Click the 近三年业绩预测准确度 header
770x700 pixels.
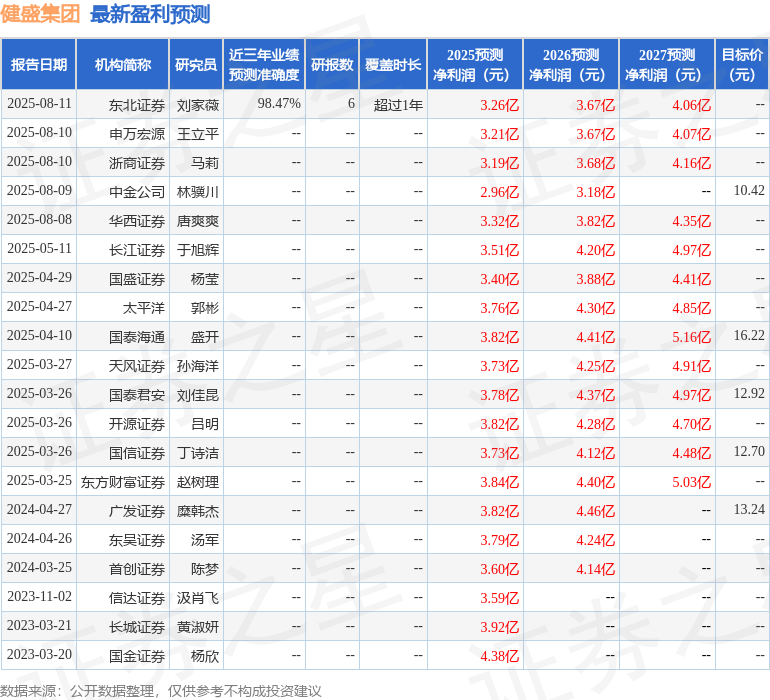pyautogui.click(x=264, y=65)
